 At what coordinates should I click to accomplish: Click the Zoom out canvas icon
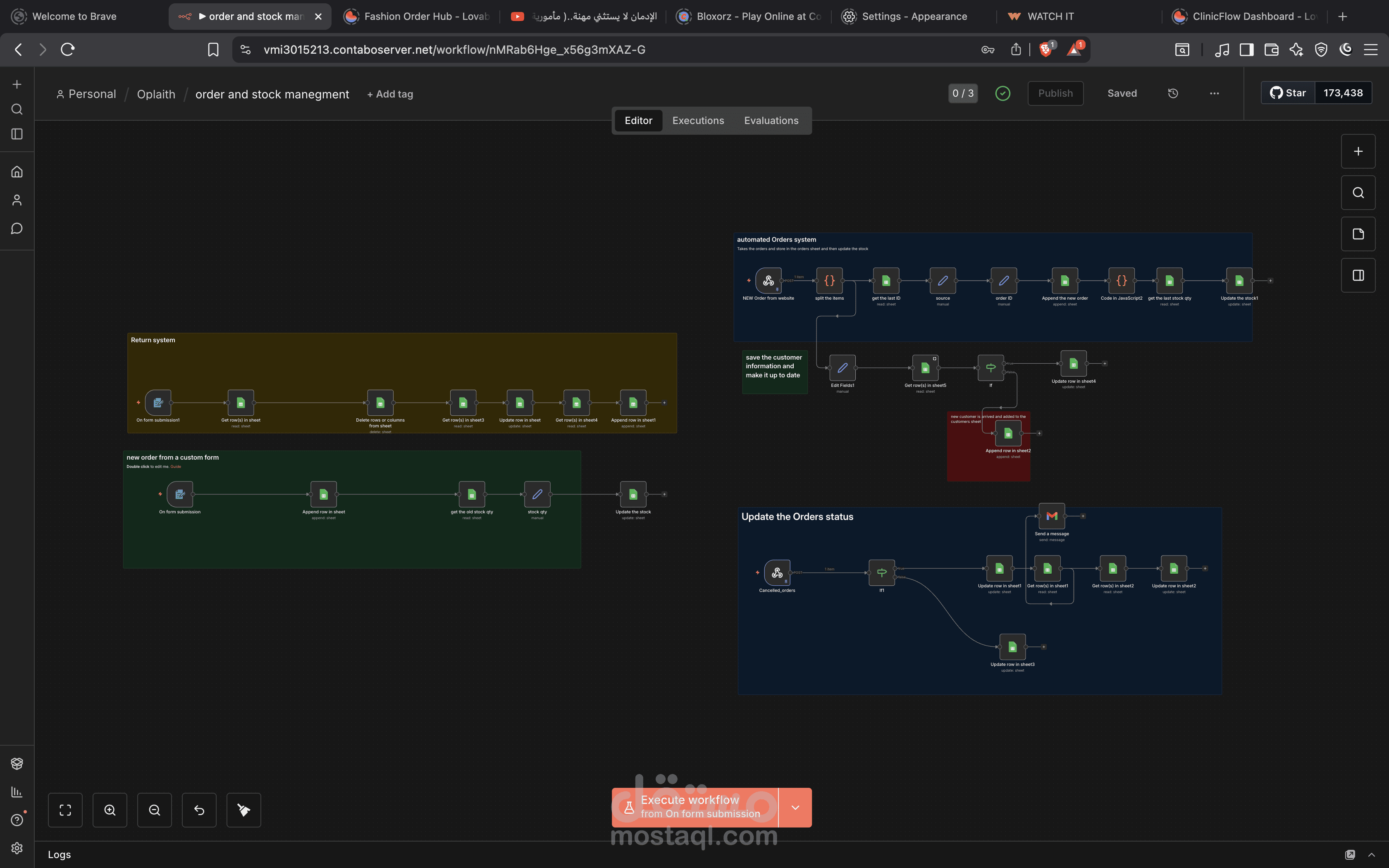coord(154,810)
